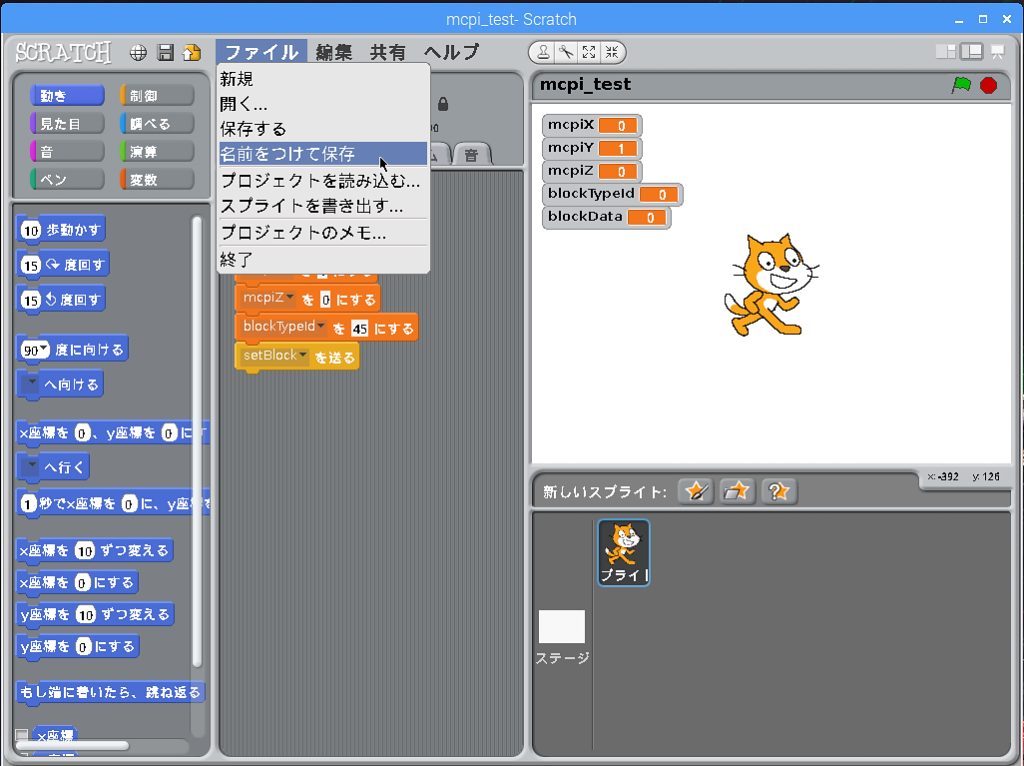Open the へ行く target dropdown
The image size is (1024, 766).
pos(31,466)
